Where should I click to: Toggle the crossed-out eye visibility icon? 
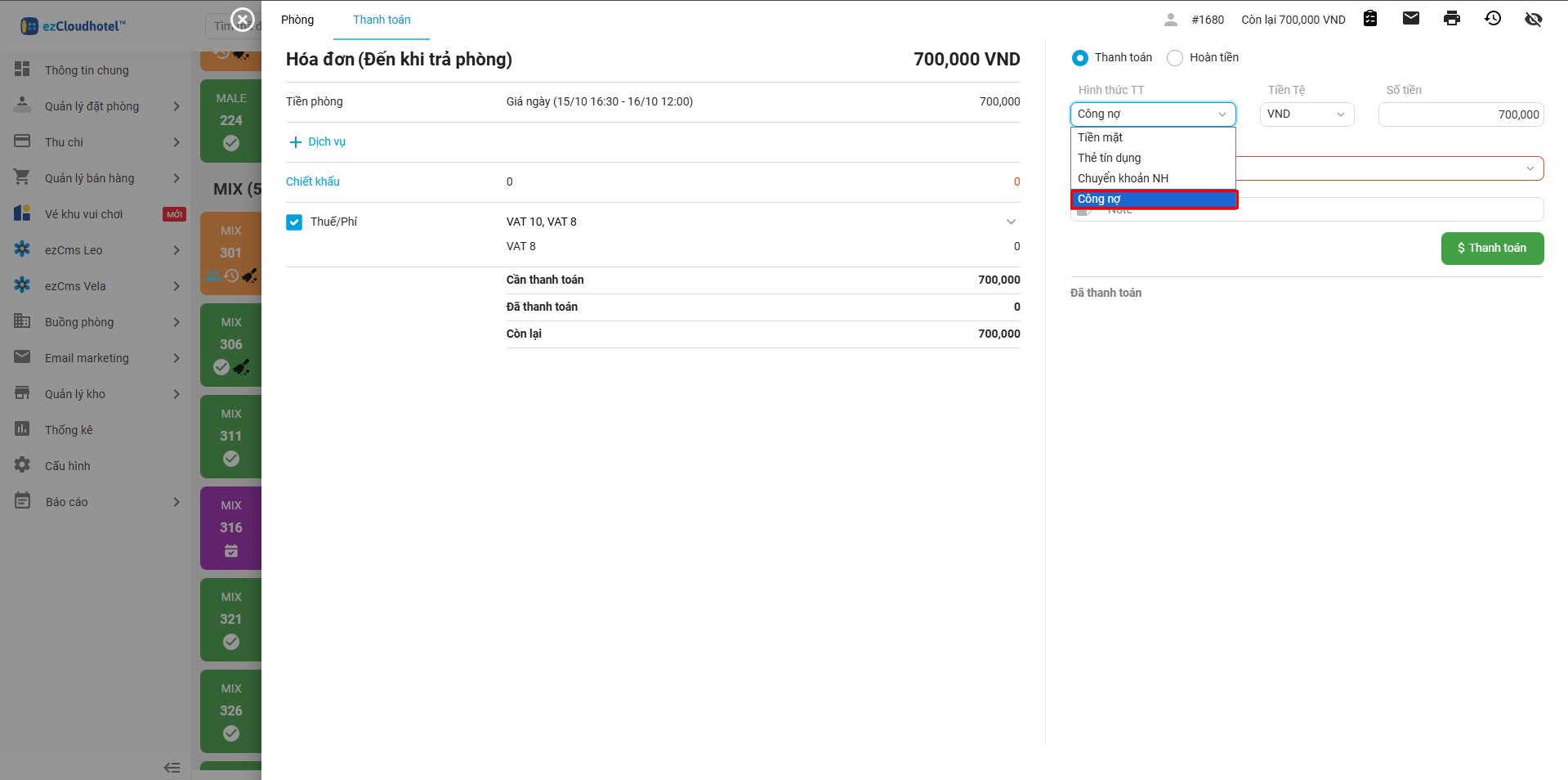coord(1533,19)
